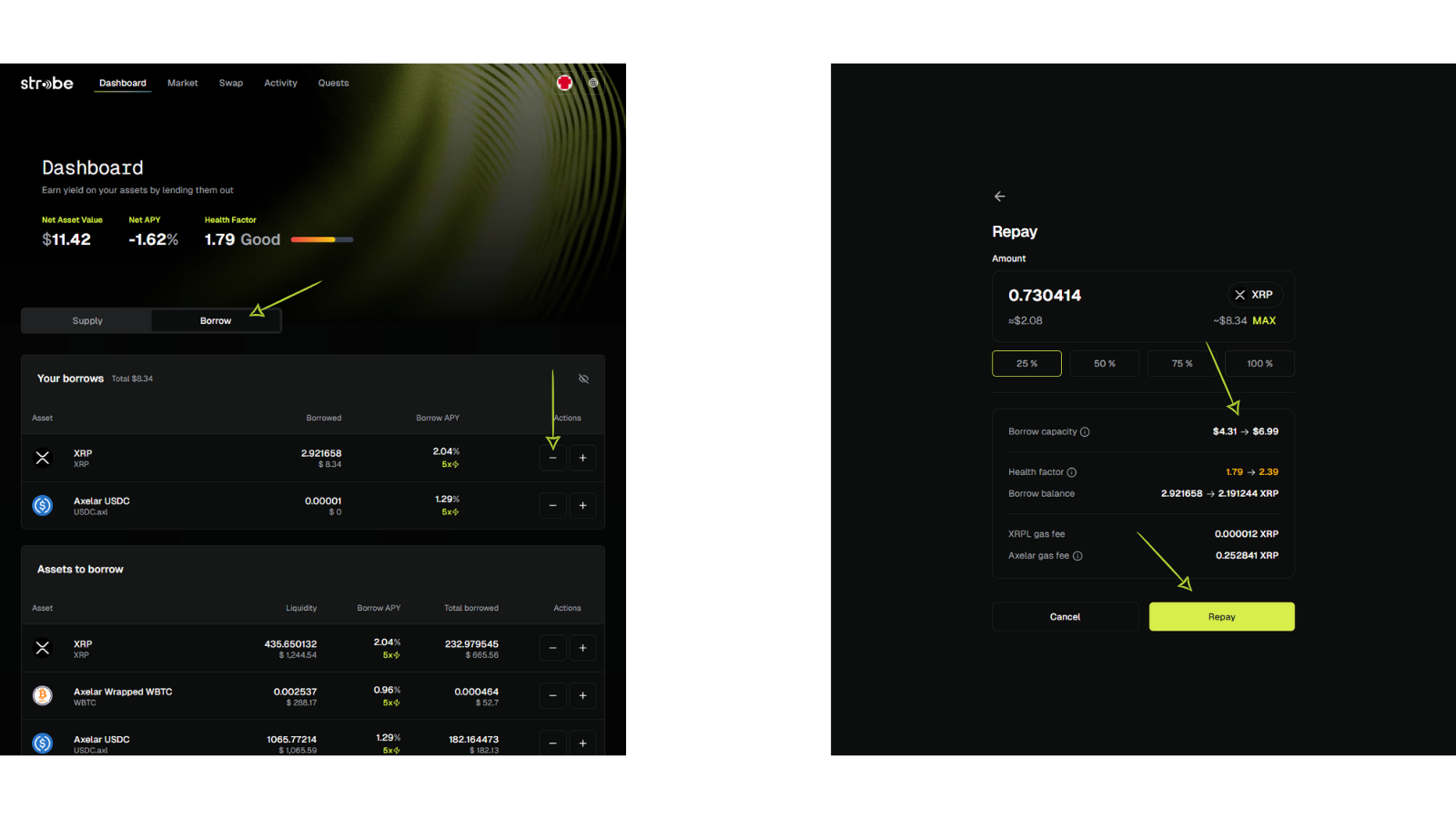This screenshot has width=1456, height=819.
Task: Open the XRP token selector
Action: click(1254, 295)
